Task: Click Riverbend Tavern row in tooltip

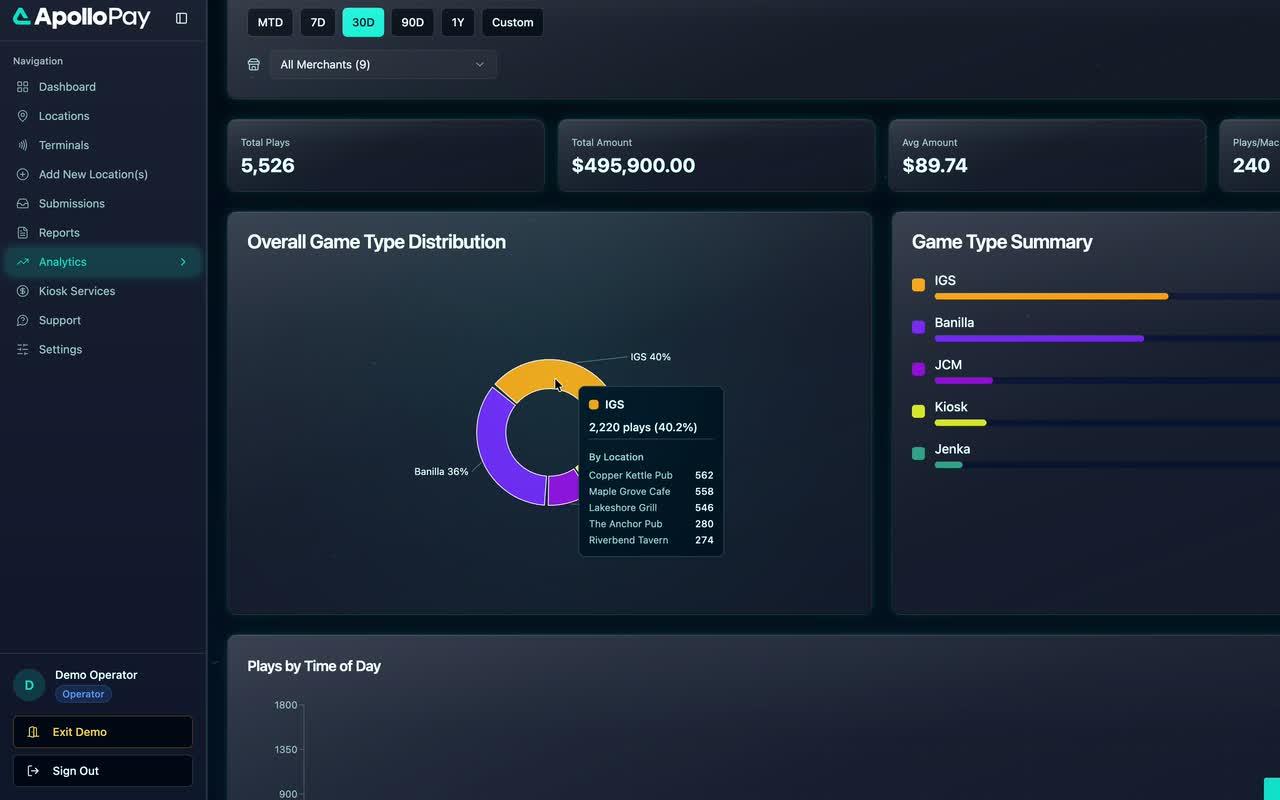Action: (651, 540)
